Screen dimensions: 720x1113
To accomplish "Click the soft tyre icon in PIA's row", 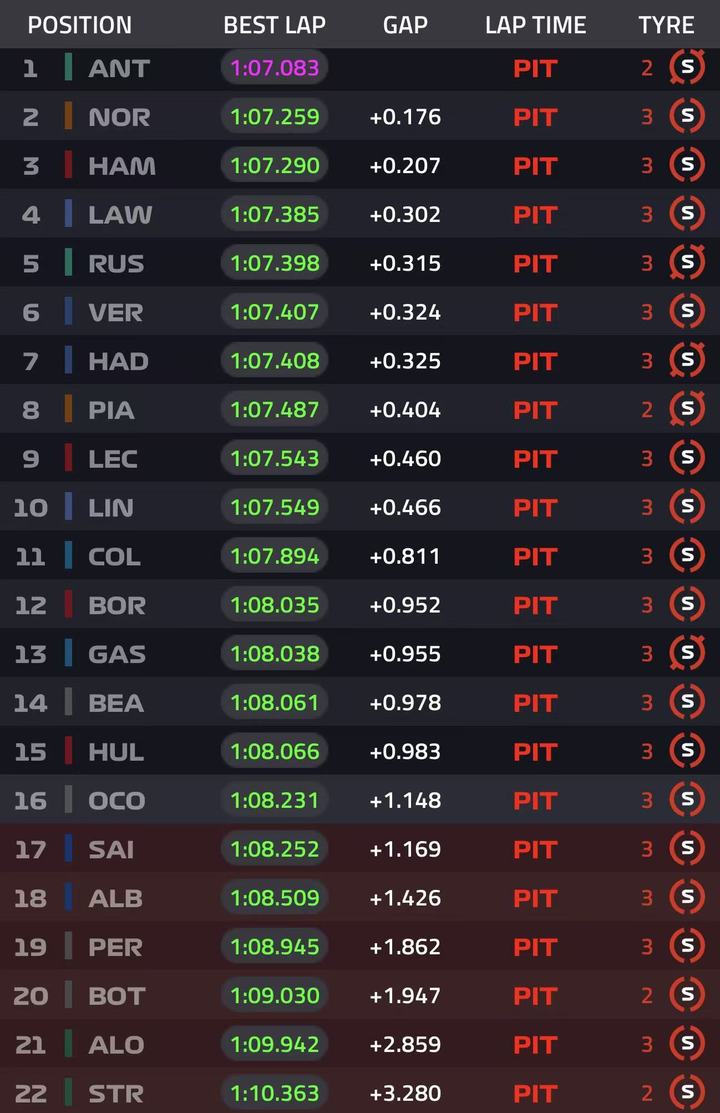I will click(x=687, y=409).
